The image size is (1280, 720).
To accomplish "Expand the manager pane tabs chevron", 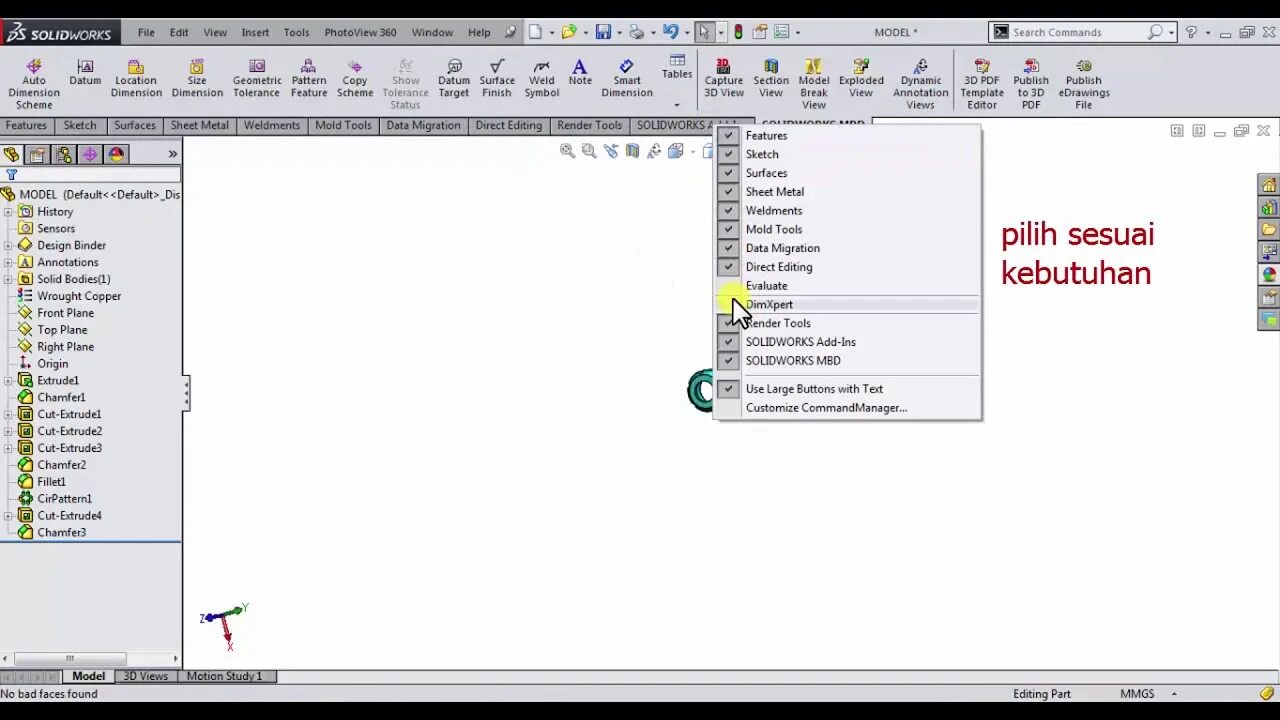I will coord(173,154).
